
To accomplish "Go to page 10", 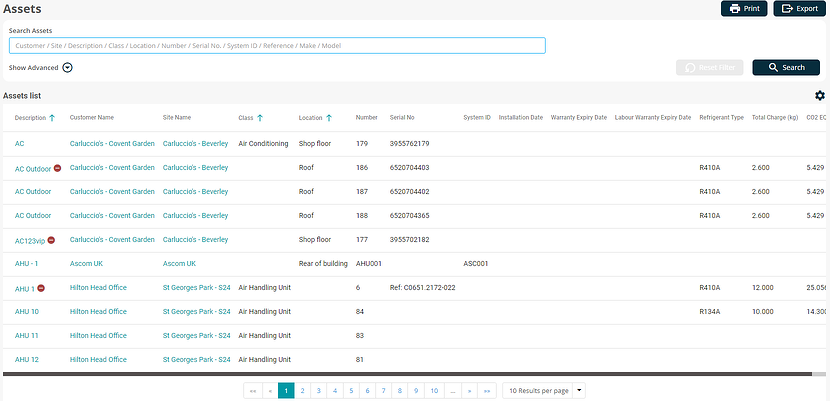I will pos(434,391).
